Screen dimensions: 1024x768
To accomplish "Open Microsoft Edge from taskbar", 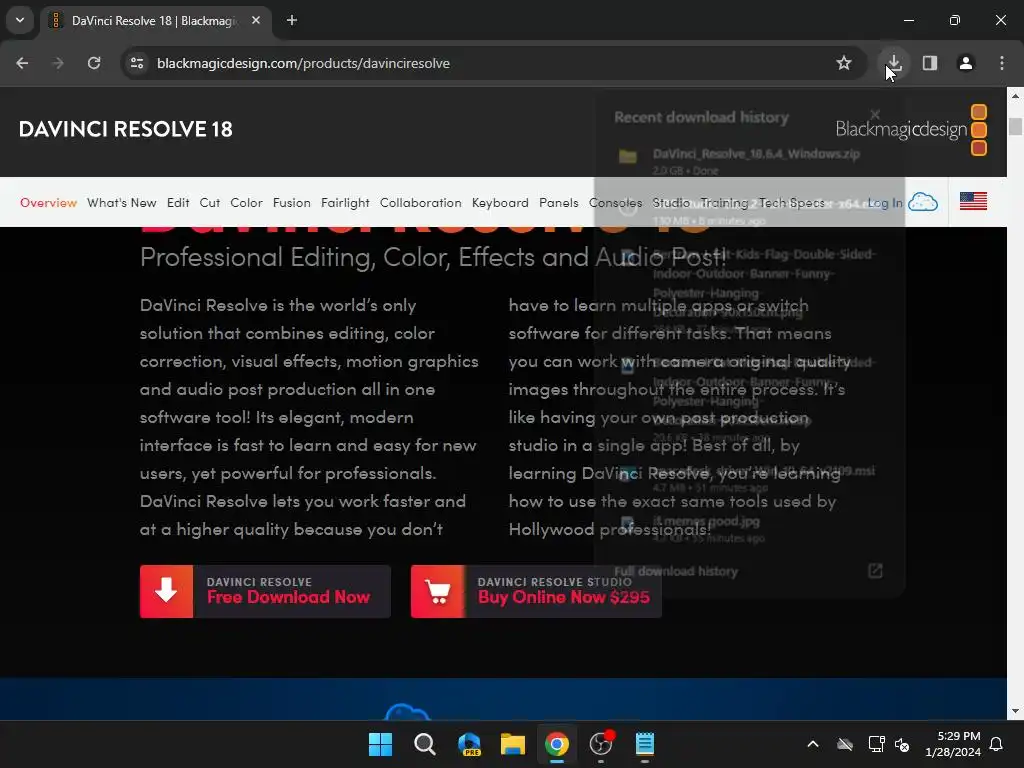I will pyautogui.click(x=469, y=744).
